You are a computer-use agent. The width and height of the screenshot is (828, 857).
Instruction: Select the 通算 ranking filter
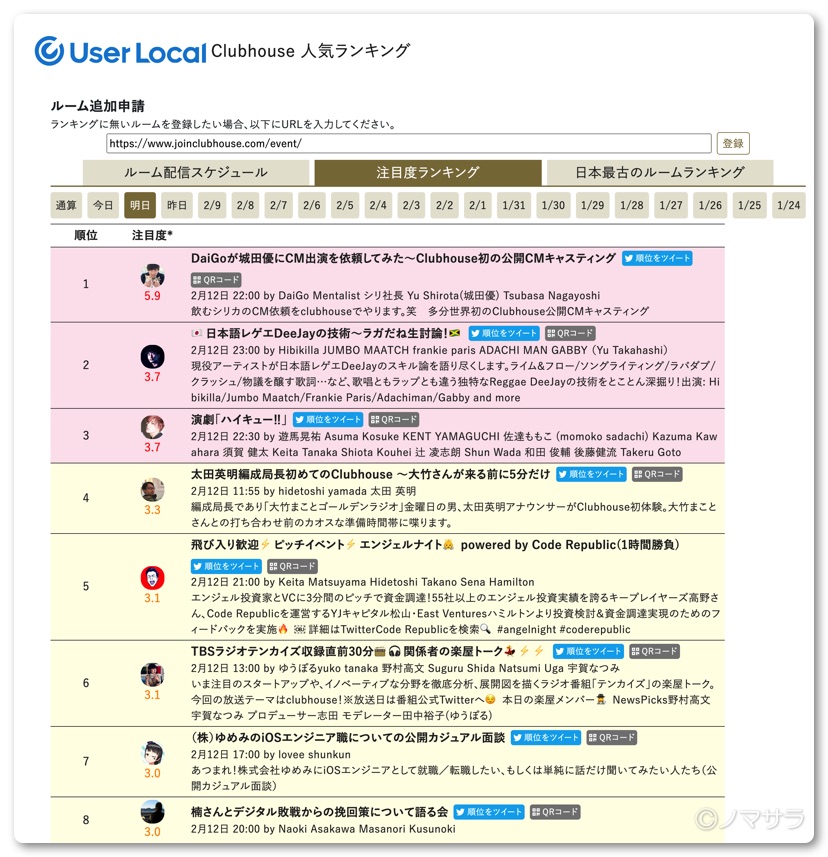(x=66, y=206)
